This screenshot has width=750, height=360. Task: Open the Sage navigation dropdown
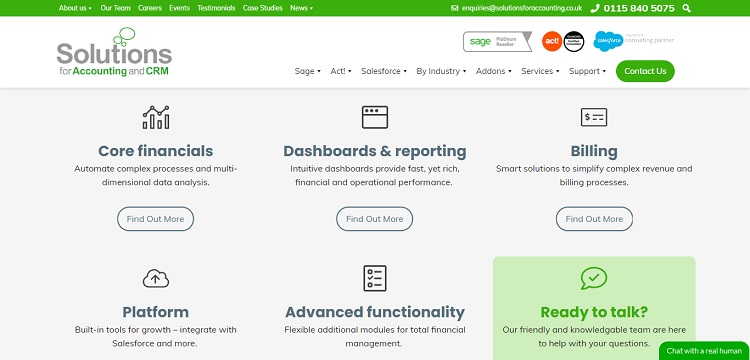(308, 71)
